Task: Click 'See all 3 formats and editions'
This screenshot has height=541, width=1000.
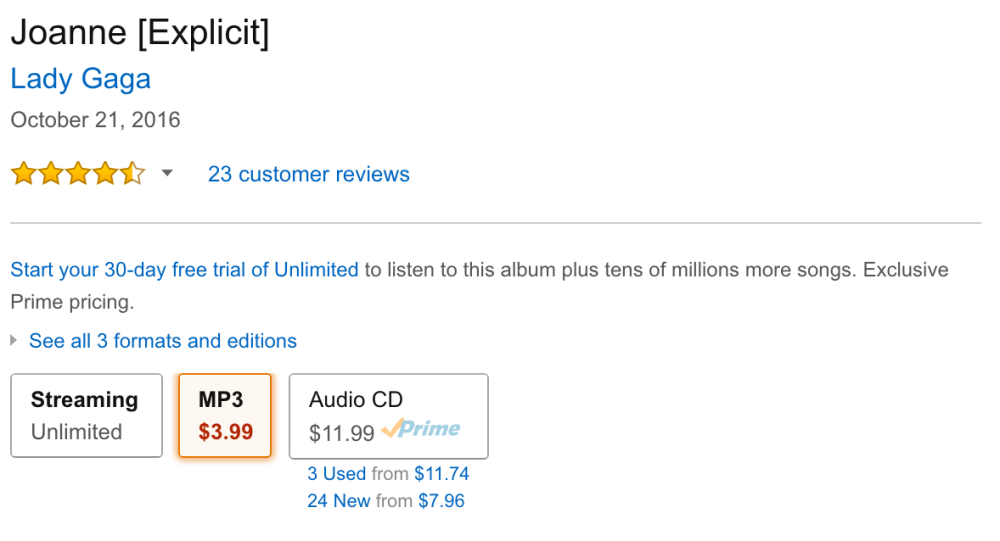Action: (x=163, y=341)
